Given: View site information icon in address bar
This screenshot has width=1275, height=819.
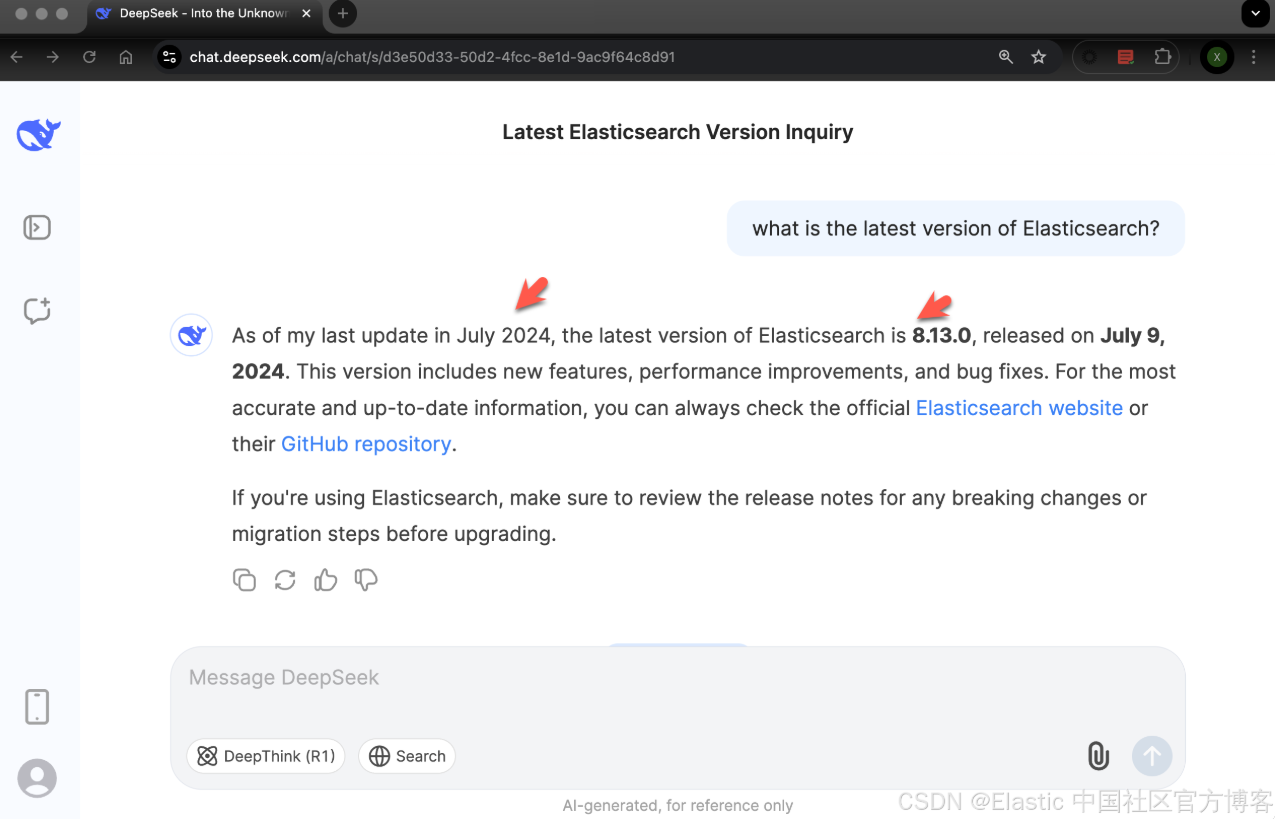Looking at the screenshot, I should click(x=170, y=57).
